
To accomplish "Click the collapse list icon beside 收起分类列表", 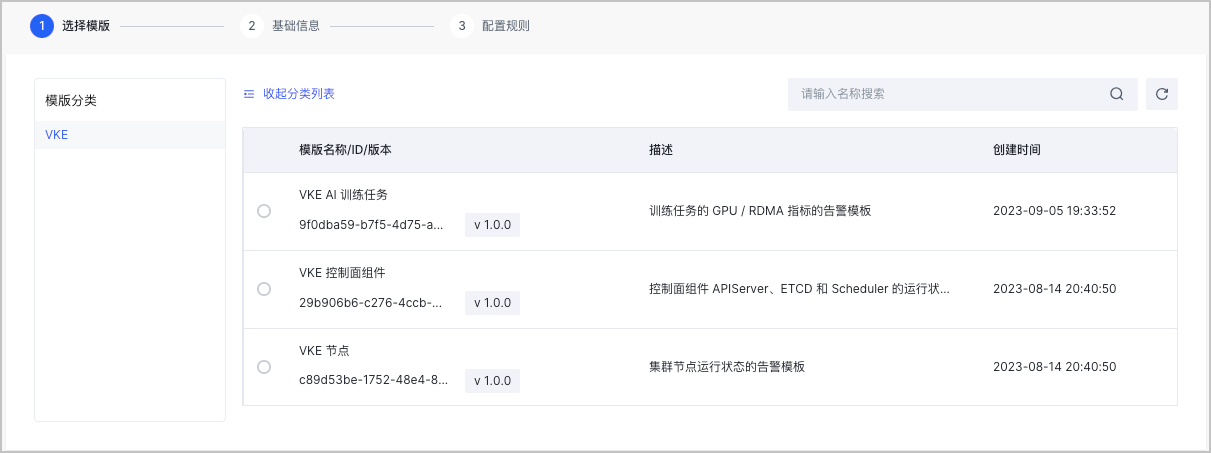I will [249, 94].
